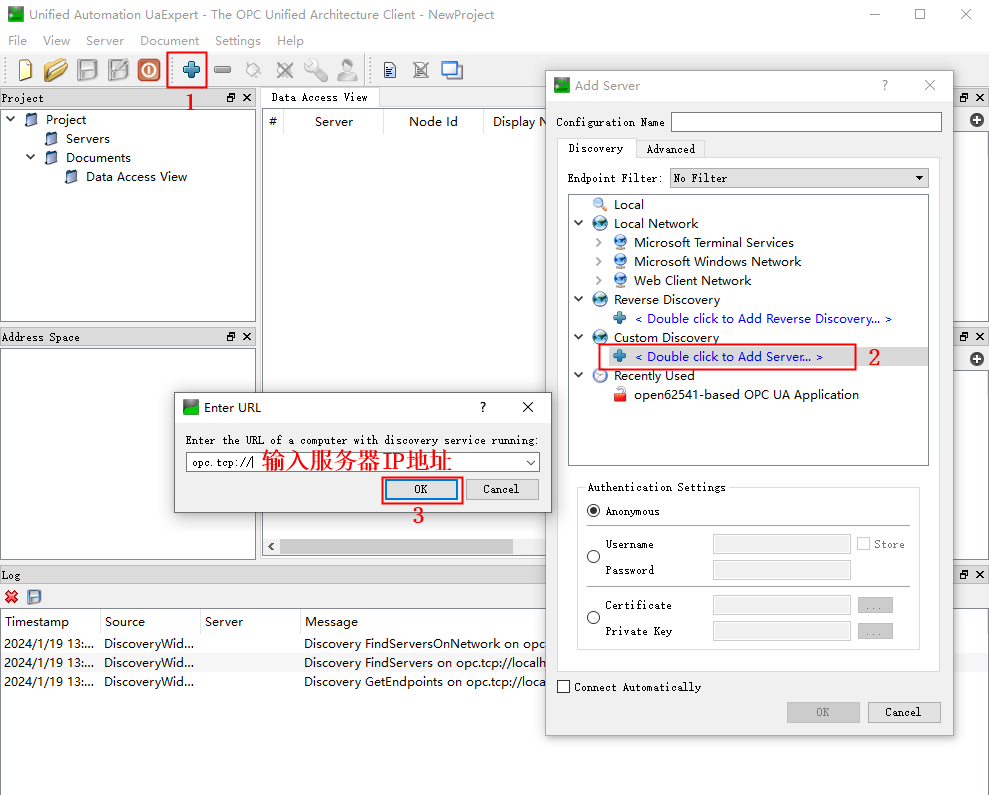Collapse the Local Network tree node
The width and height of the screenshot is (989, 795).
579,224
